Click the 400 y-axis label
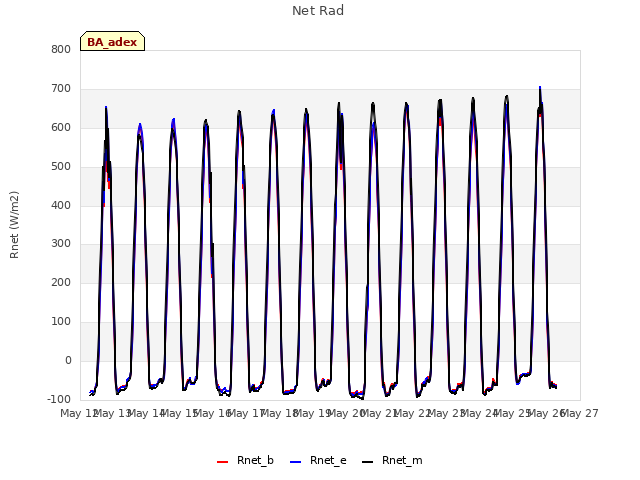 pyautogui.click(x=61, y=205)
